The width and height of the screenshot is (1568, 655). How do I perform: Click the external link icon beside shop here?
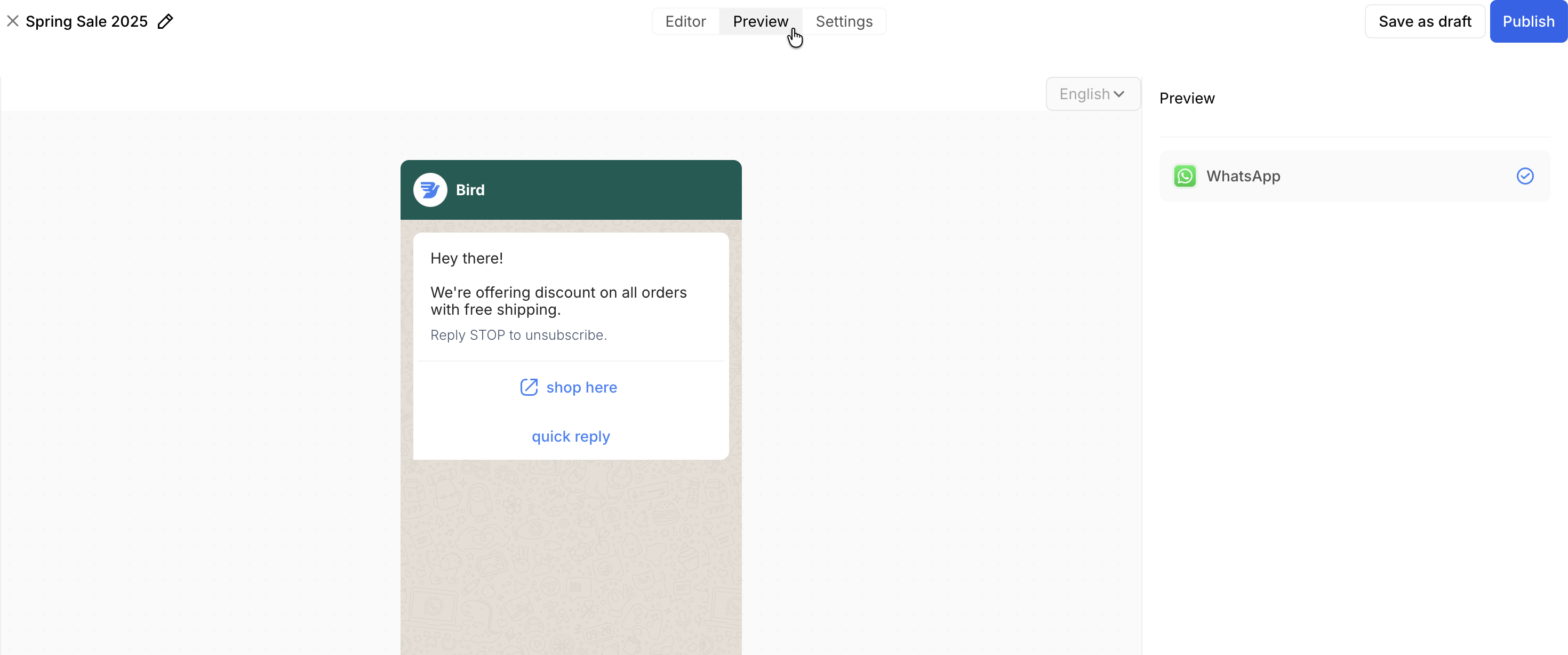coord(529,387)
